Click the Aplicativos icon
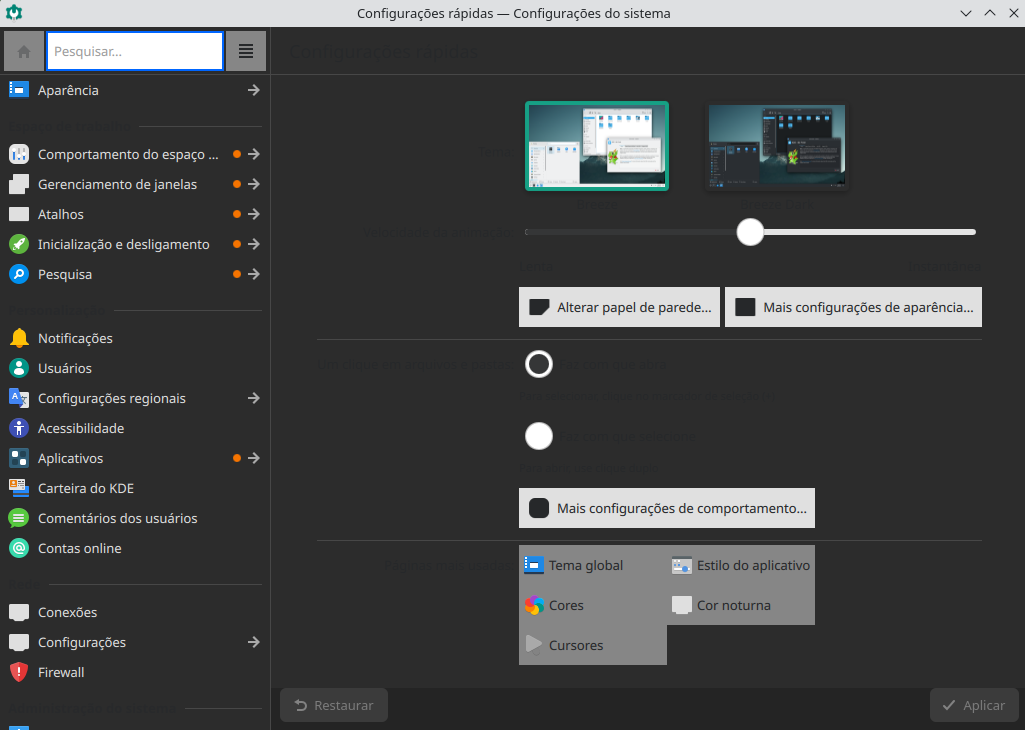This screenshot has height=730, width=1025. pyautogui.click(x=19, y=458)
